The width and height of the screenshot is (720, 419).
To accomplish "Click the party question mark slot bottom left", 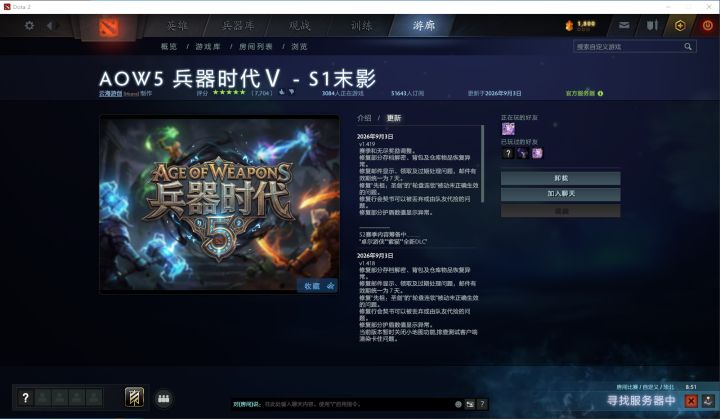I will click(26, 398).
